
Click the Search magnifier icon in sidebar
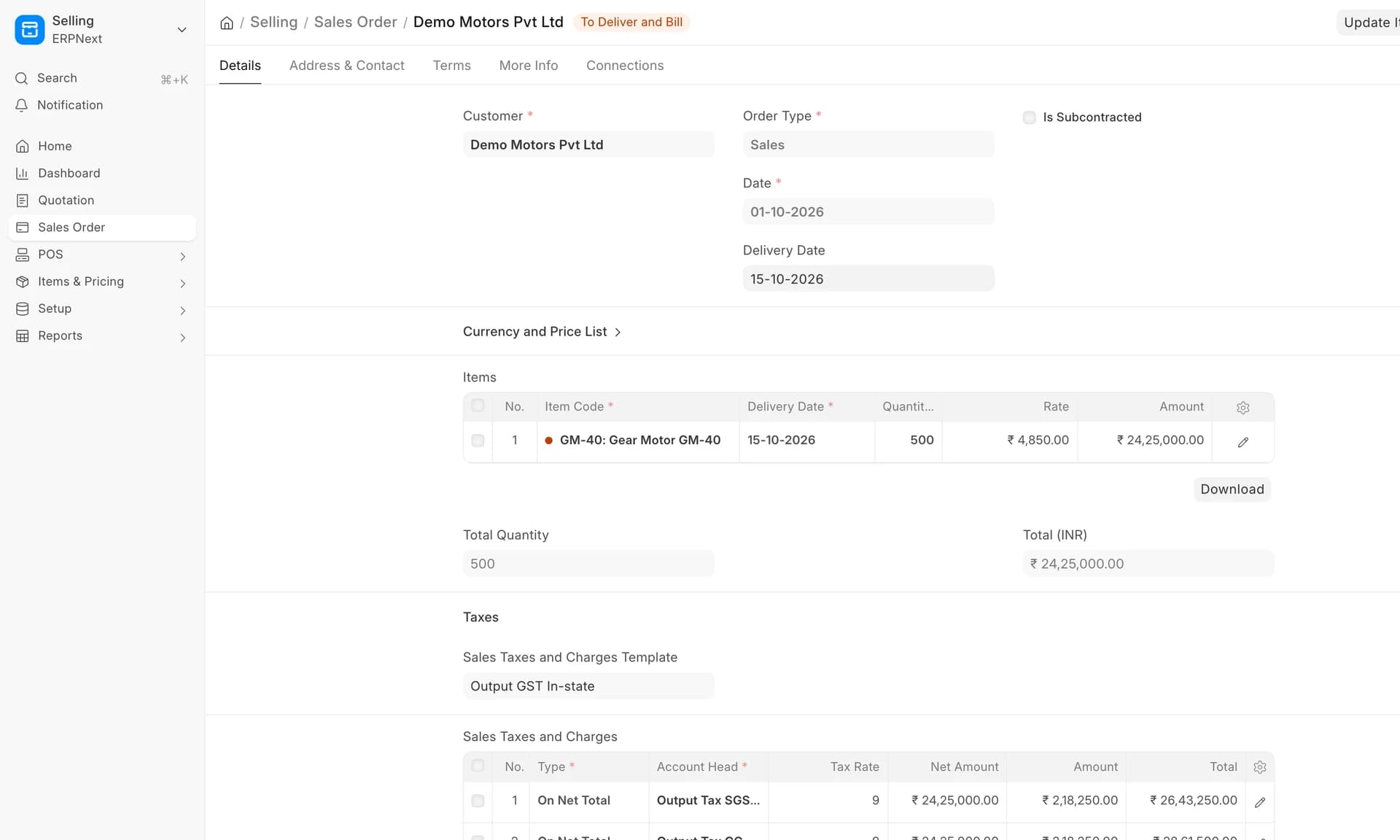point(22,78)
